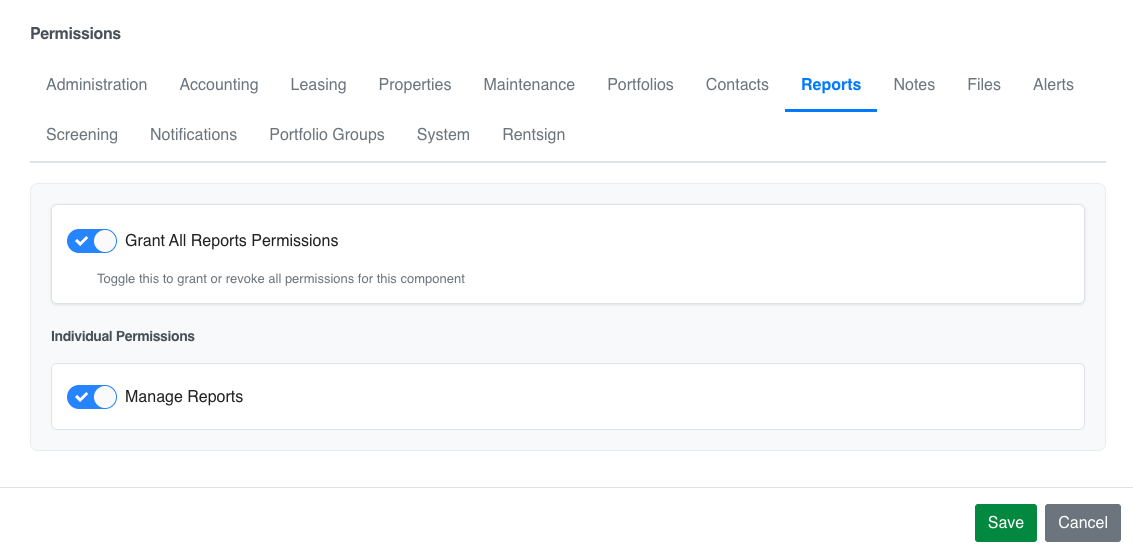
Task: Click the green Save button
Action: point(1006,523)
